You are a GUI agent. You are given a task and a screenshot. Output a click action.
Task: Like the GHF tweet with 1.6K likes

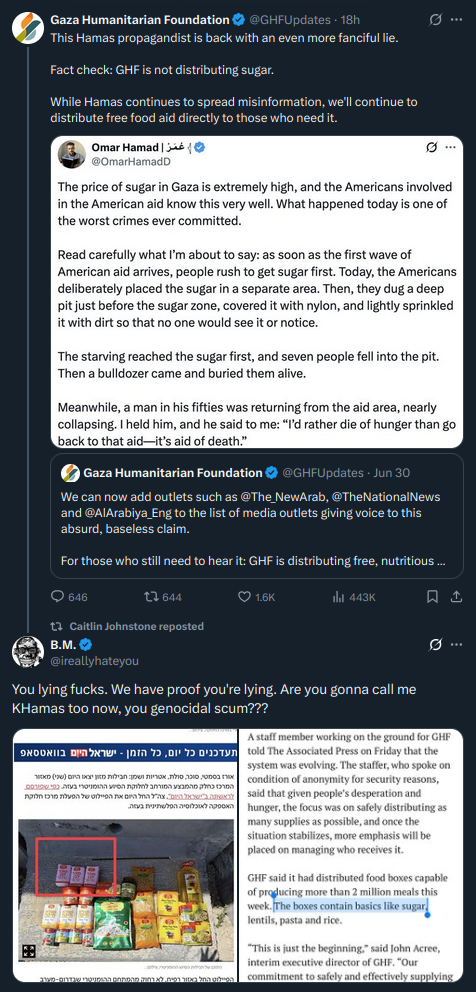[x=244, y=597]
